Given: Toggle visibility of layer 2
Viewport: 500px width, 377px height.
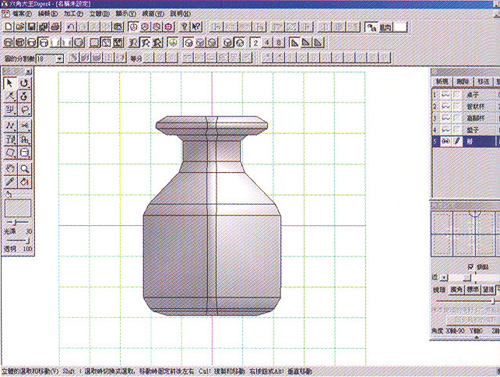Looking at the screenshot, I should click(446, 107).
